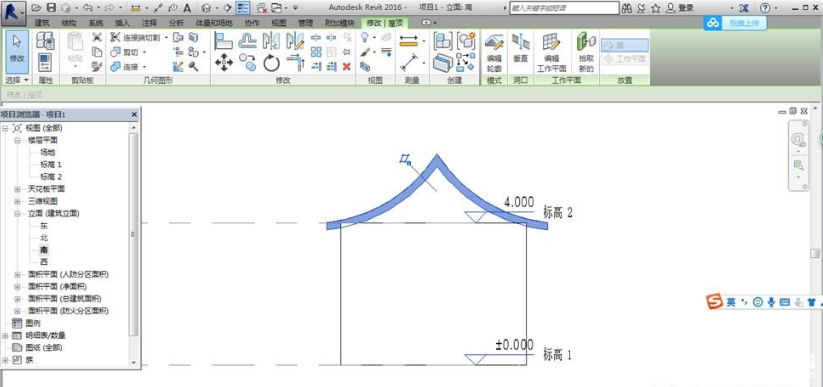Click the project browser vertical scrollbar
This screenshot has width=823, height=387.
134,234
